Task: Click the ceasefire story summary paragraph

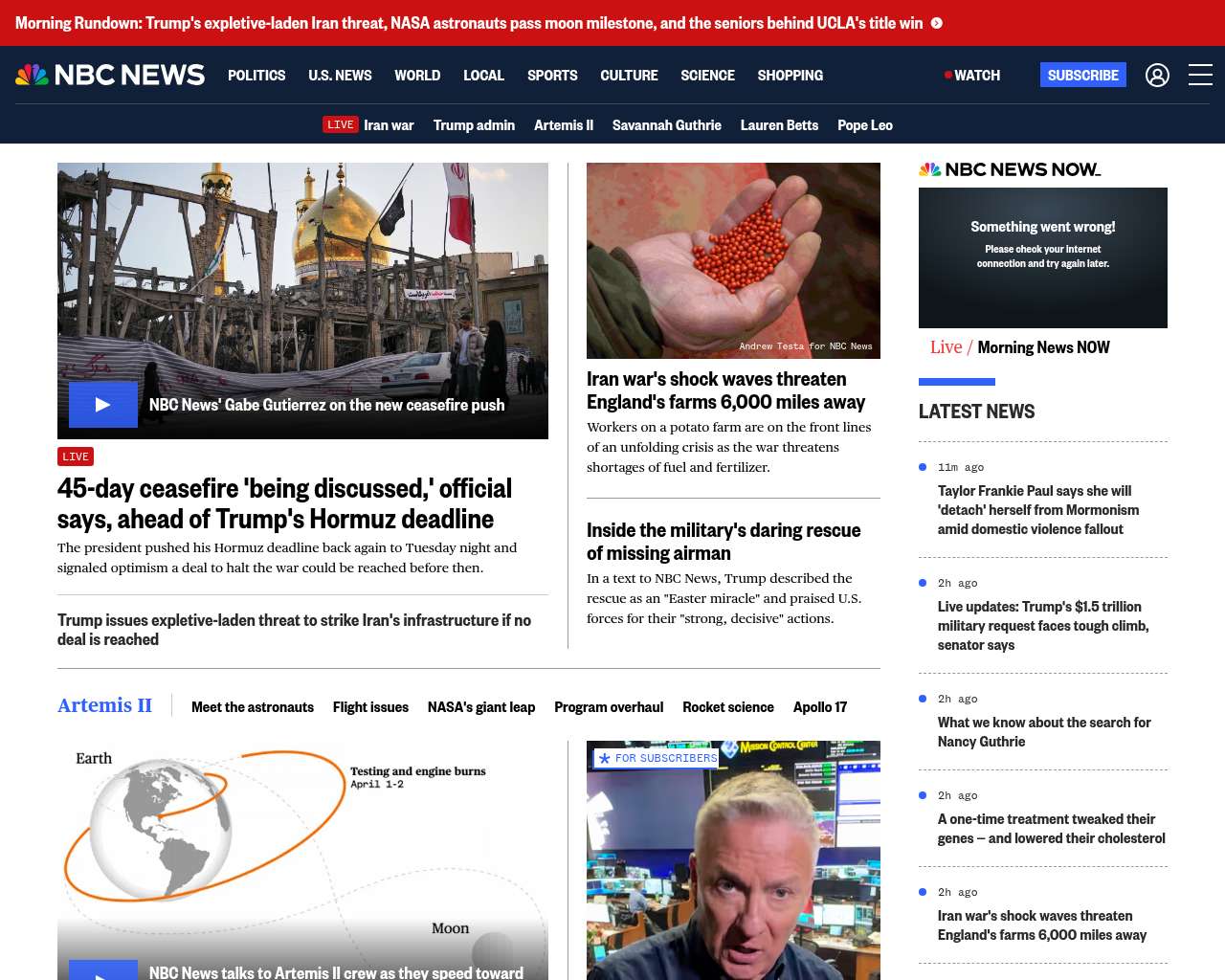Action: [x=287, y=557]
